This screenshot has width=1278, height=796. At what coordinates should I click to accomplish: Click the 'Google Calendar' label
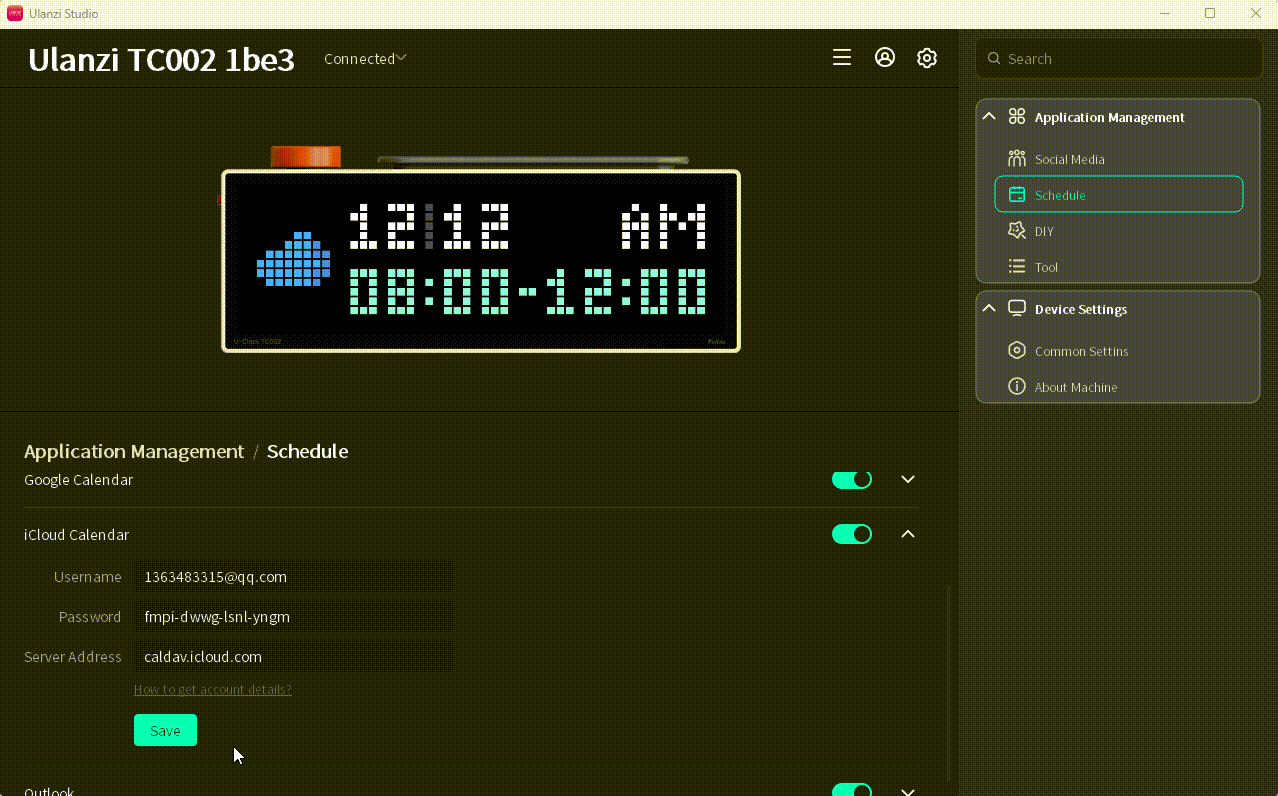coord(79,480)
